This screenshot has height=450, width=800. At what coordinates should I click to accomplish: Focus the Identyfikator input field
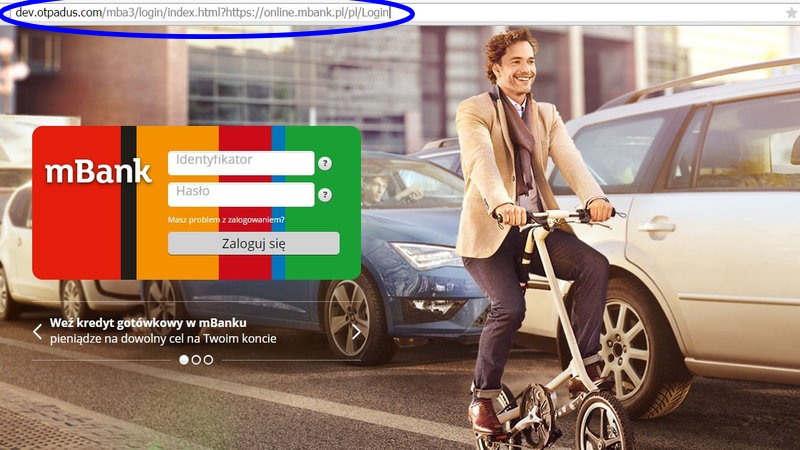coord(241,163)
